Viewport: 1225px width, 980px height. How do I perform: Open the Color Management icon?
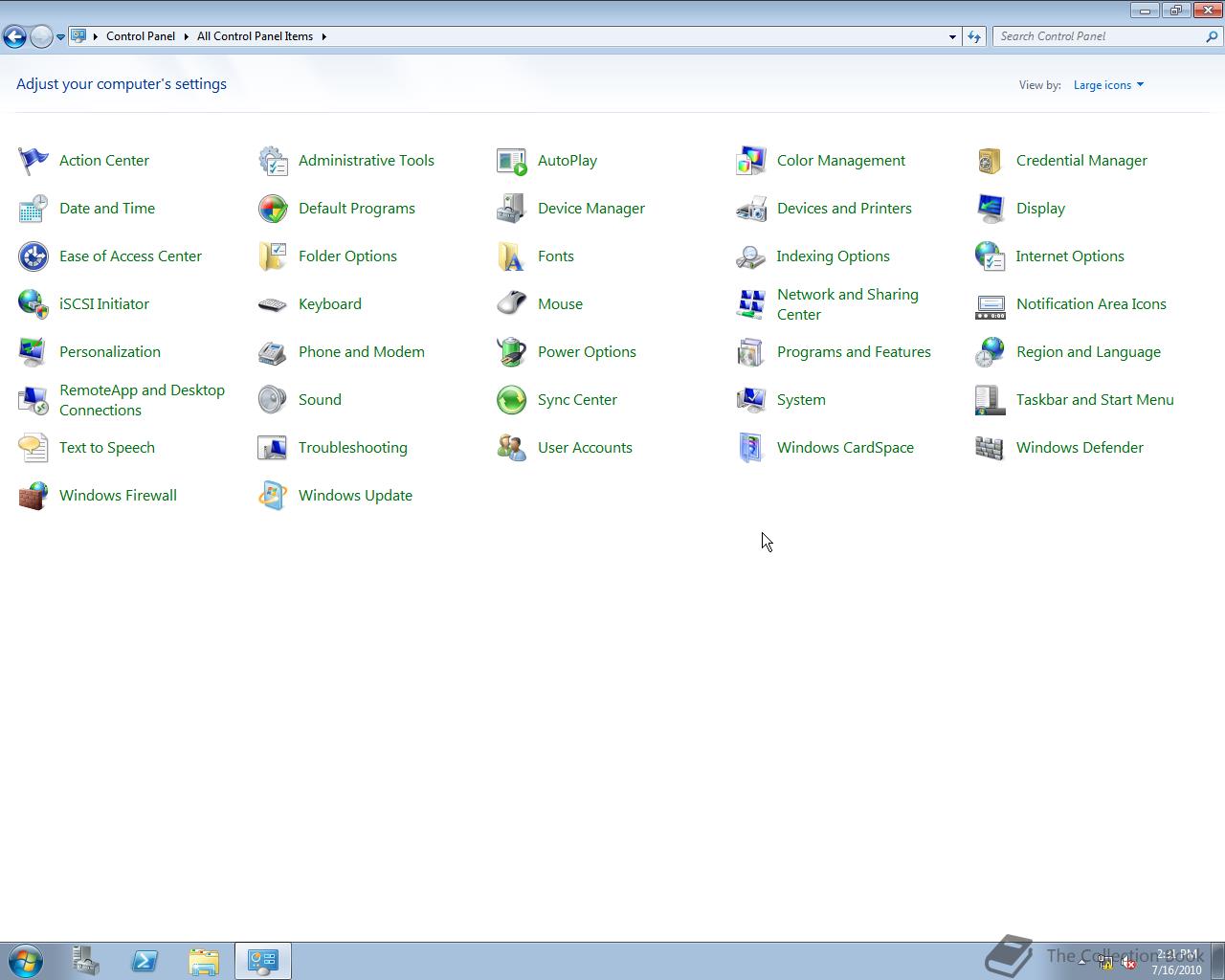point(751,161)
